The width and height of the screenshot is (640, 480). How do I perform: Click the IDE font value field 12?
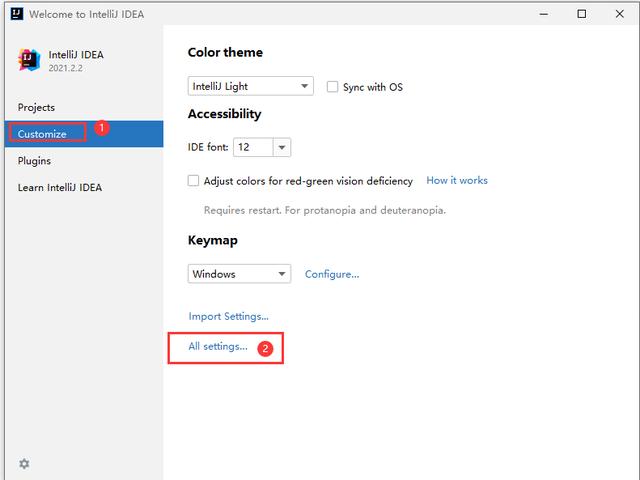(x=253, y=147)
